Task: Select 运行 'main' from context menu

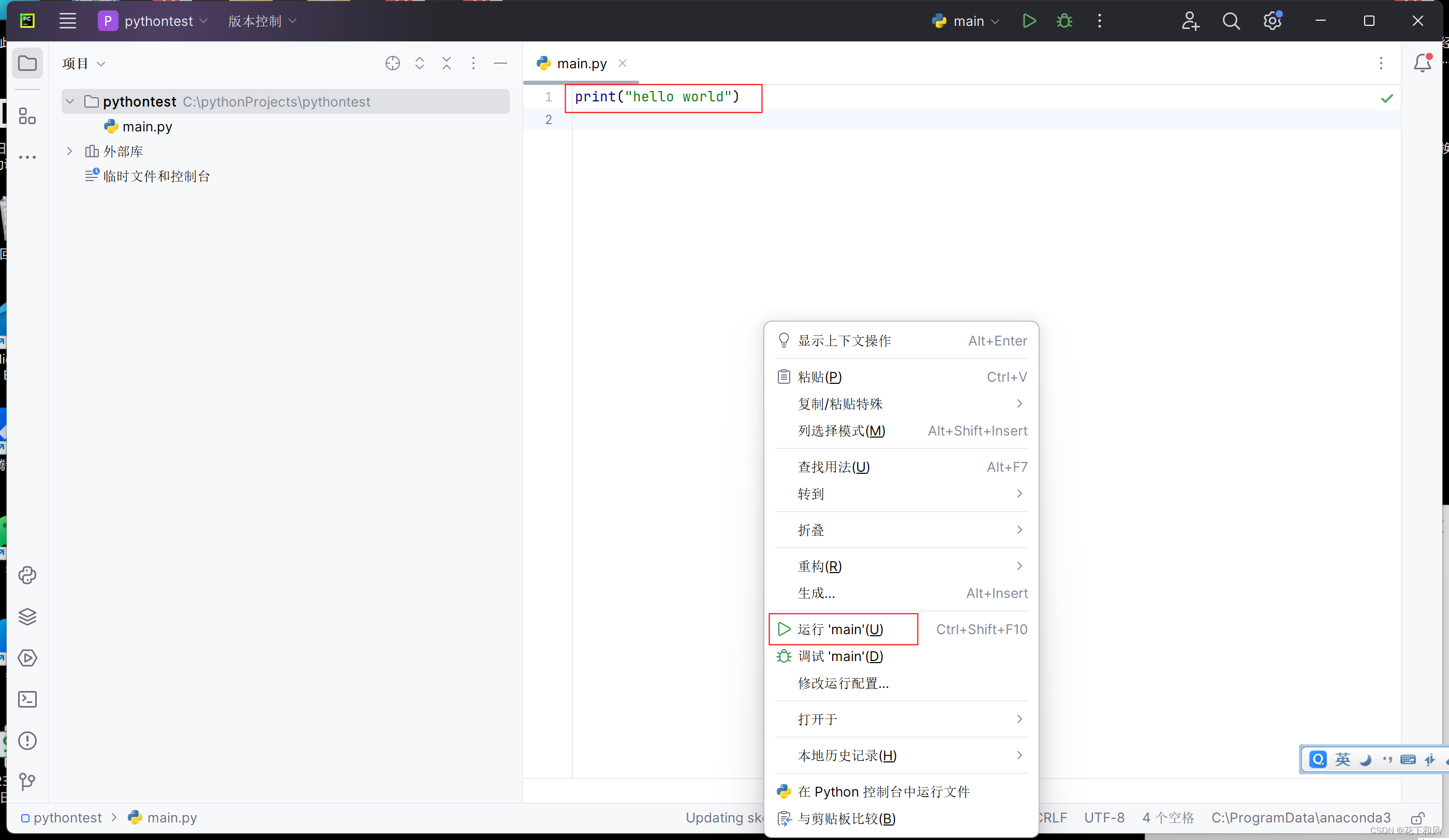Action: point(840,629)
